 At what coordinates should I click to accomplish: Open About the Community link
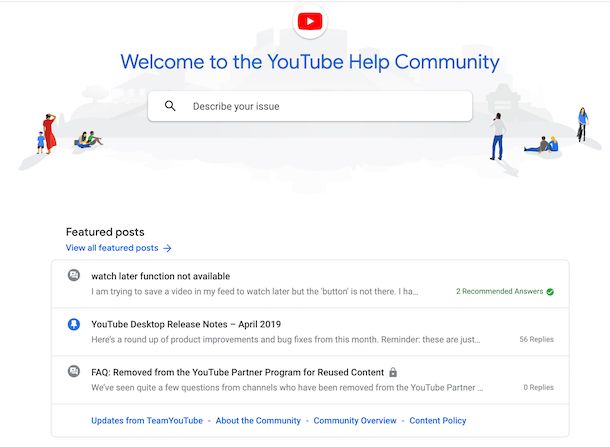(x=258, y=421)
